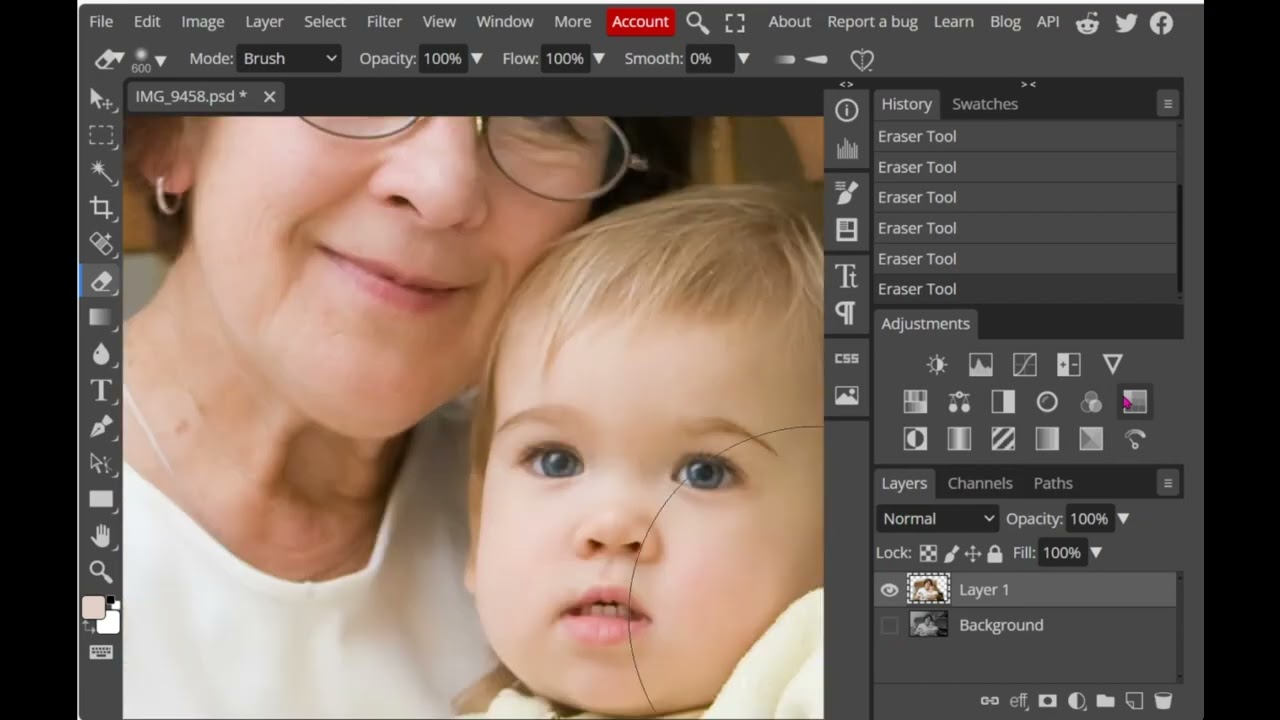Open the search magnifier icon
Screen dimensions: 1280x720
(697, 22)
